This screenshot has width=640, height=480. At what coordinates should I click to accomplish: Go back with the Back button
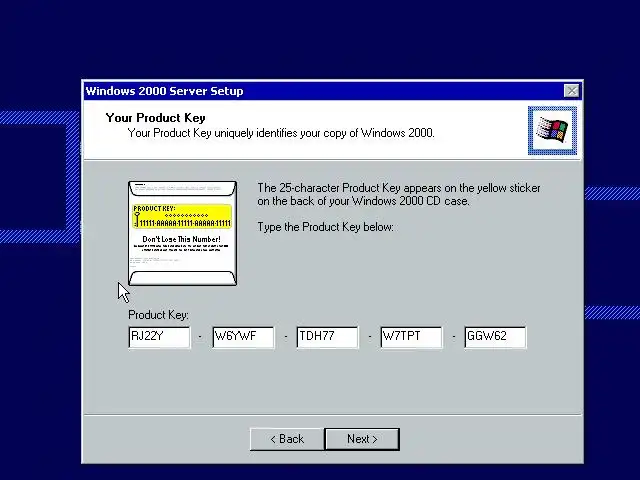pos(287,439)
